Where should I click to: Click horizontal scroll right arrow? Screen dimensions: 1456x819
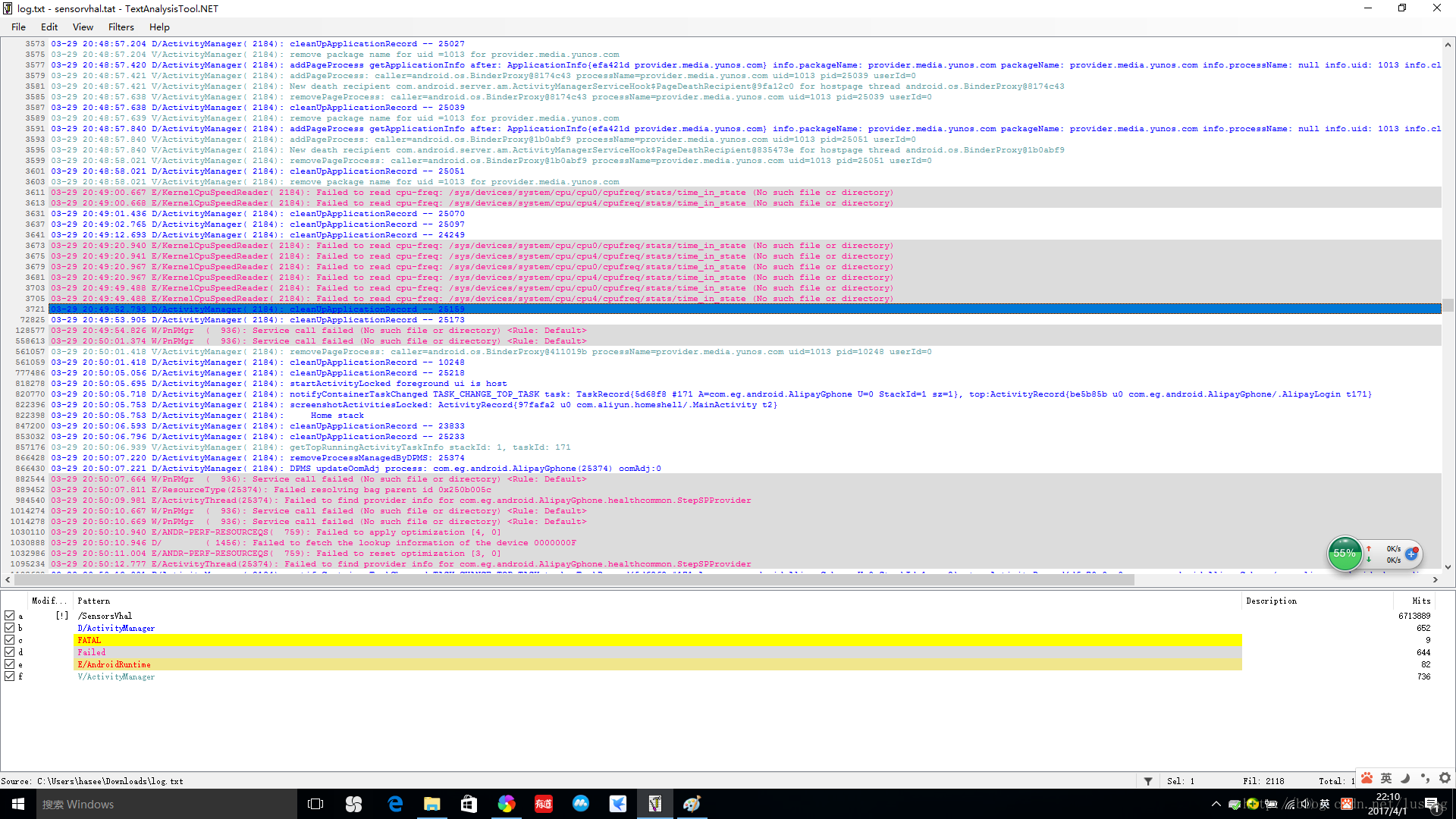(x=1435, y=579)
